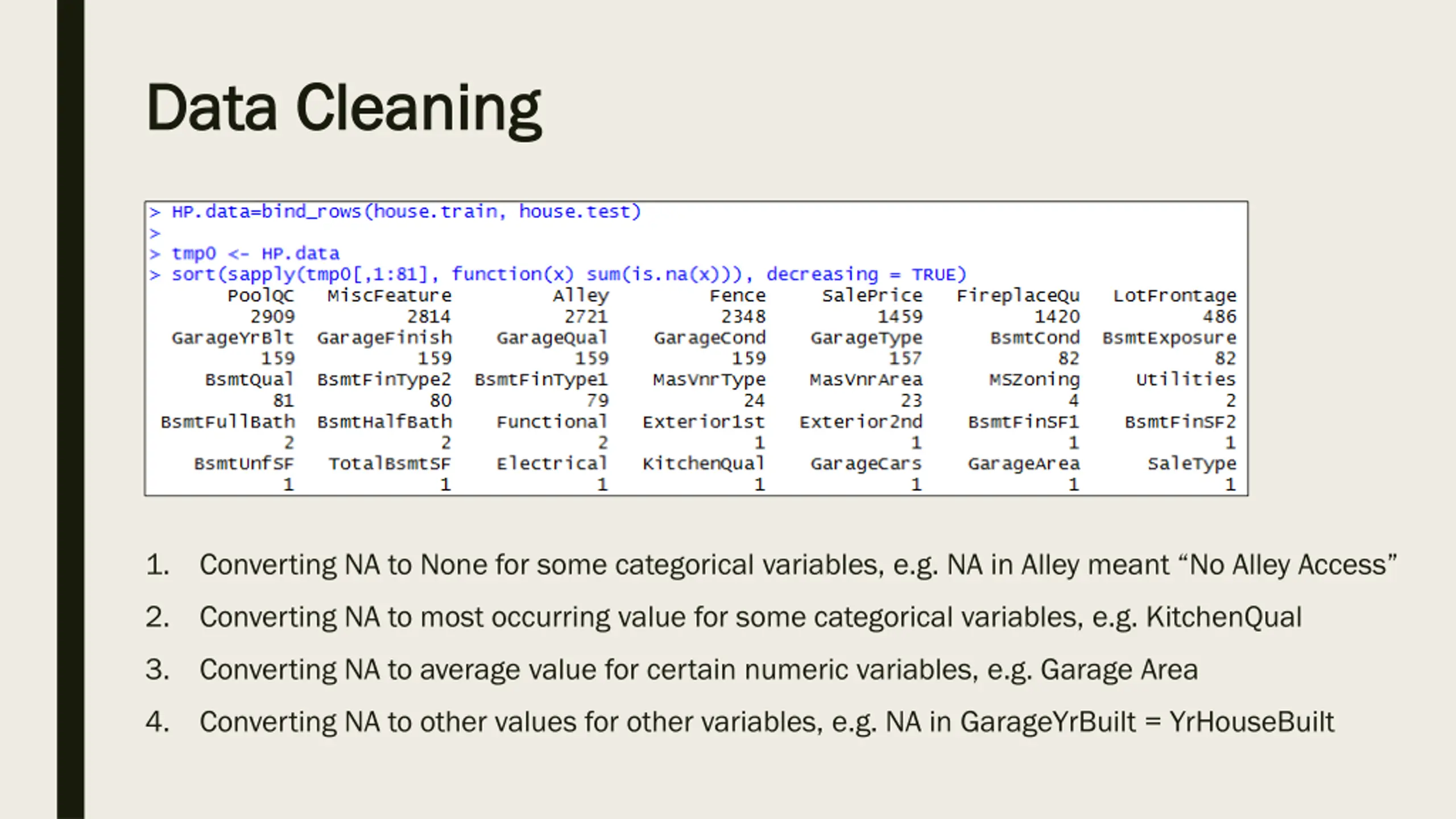Click the Utilities label
Screen dimensions: 1456x819
1186,380
